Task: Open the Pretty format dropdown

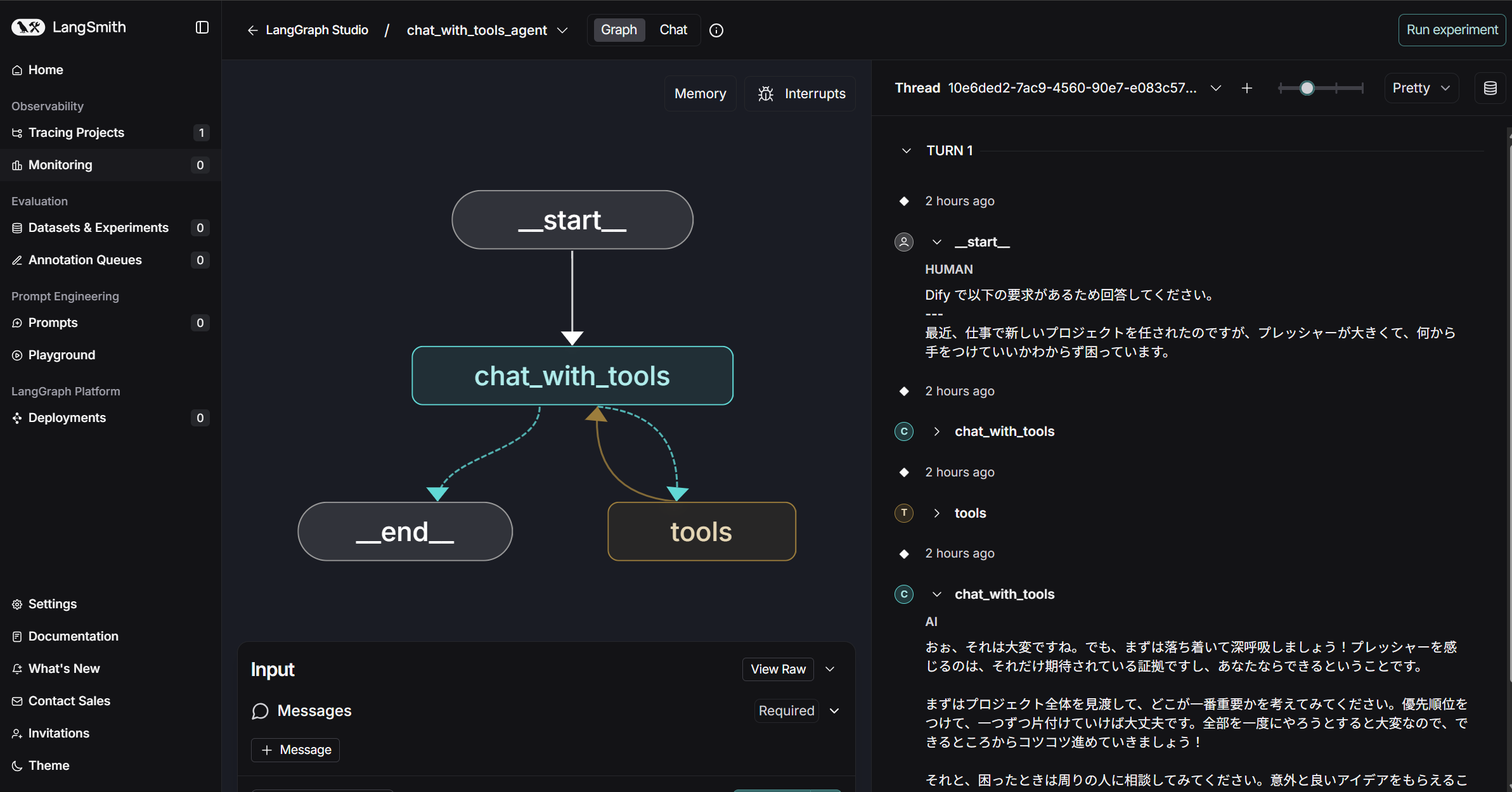Action: coord(1421,88)
